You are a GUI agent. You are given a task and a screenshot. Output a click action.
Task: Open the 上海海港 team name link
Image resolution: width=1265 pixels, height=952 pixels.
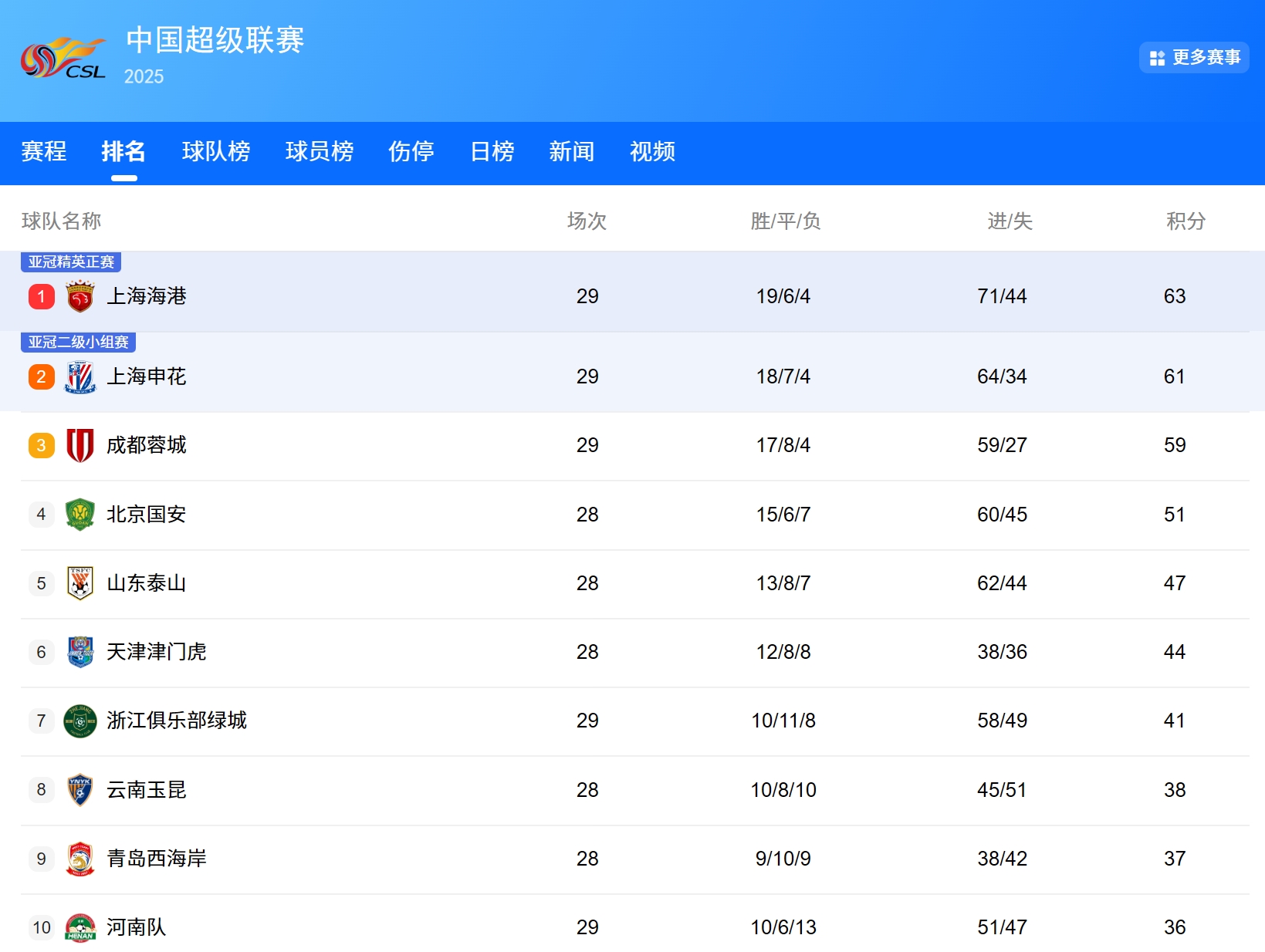point(147,296)
